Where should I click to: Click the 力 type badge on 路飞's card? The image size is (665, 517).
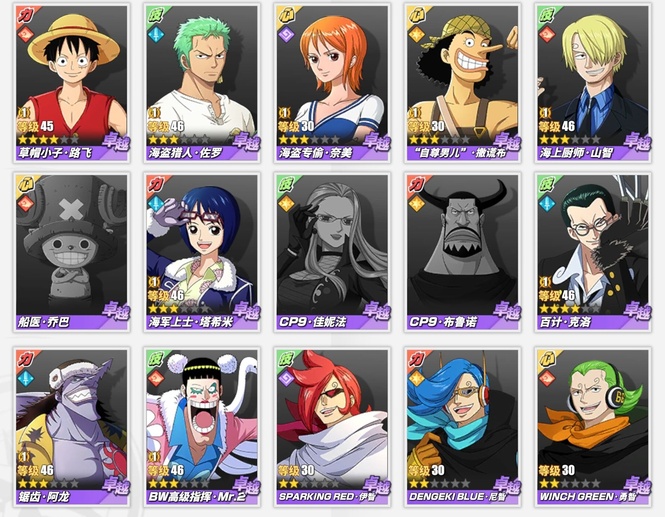coord(25,16)
